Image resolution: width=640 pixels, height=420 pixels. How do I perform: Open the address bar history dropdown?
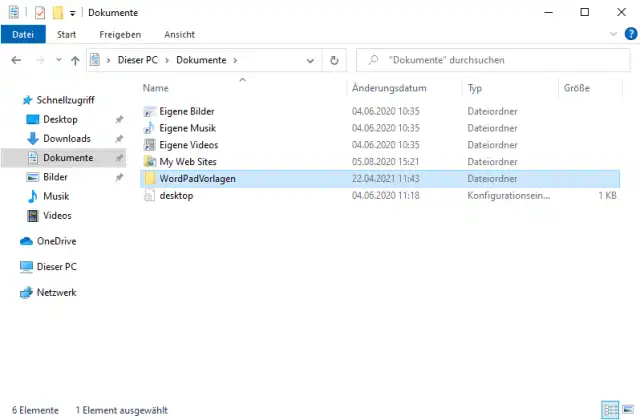(x=310, y=61)
